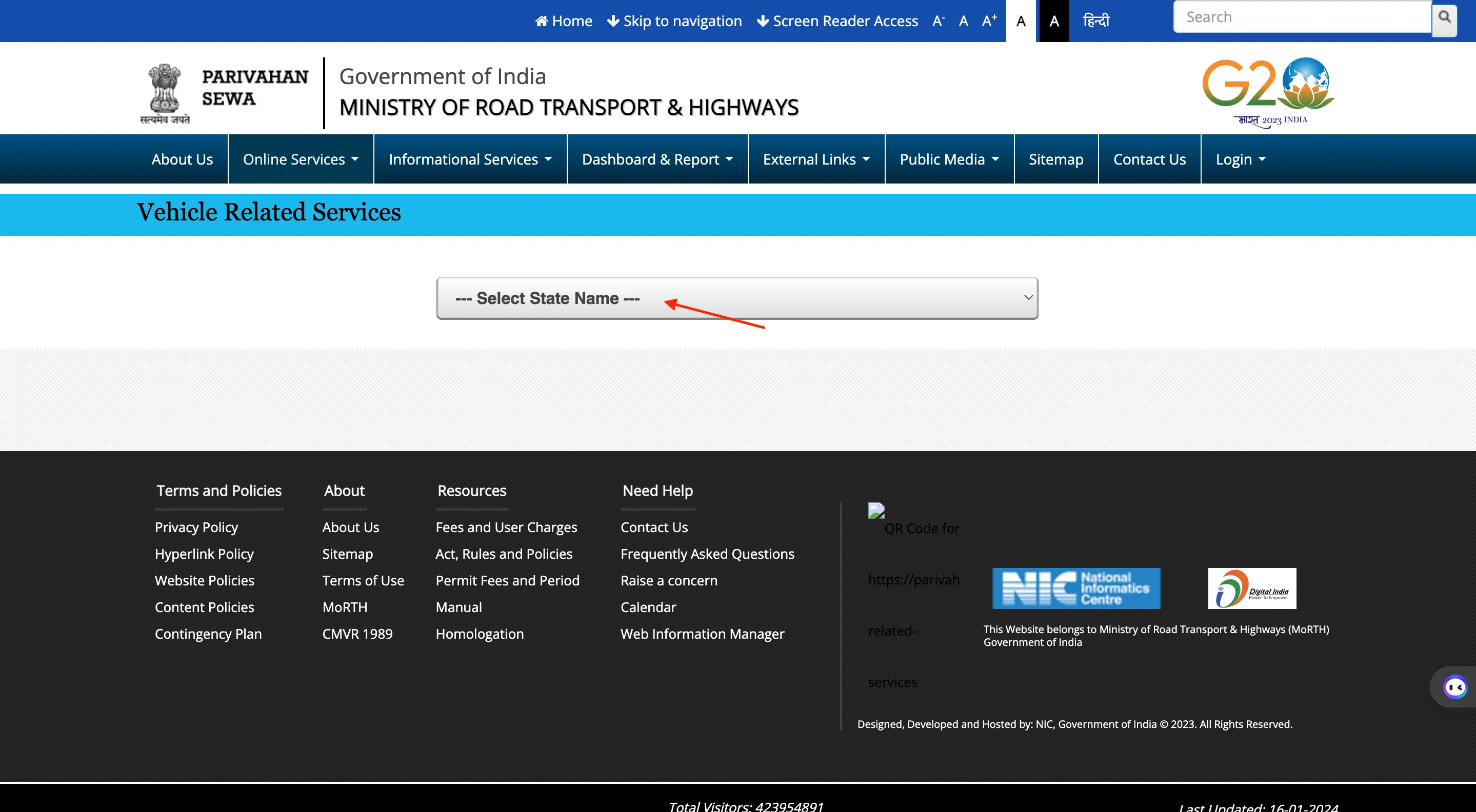The image size is (1476, 812).
Task: Switch to larger font size A+
Action: point(990,20)
